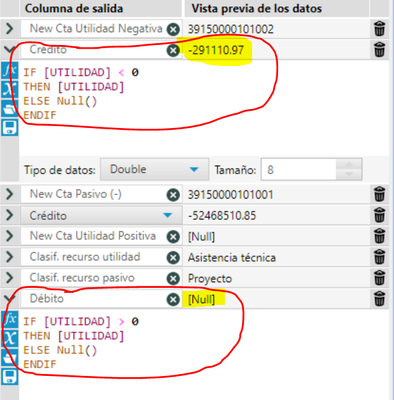Select the [Null] preview for New Cta Utilidad Positiva
394x400 pixels.
pyautogui.click(x=201, y=237)
